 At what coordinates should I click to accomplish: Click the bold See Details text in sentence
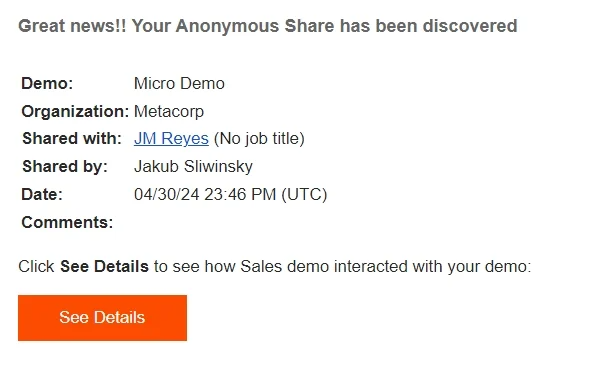[x=104, y=266]
